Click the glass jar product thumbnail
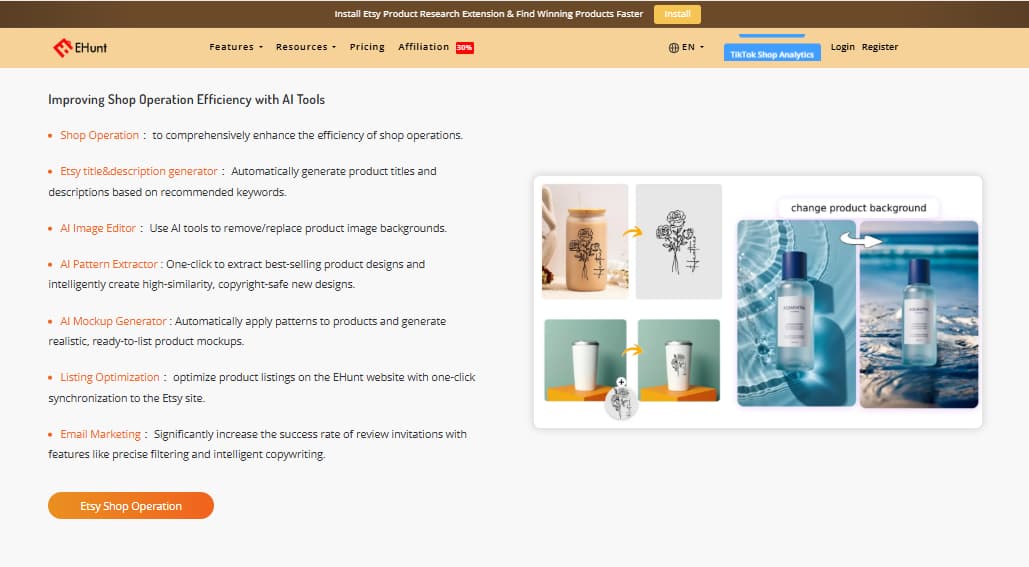 [x=585, y=241]
